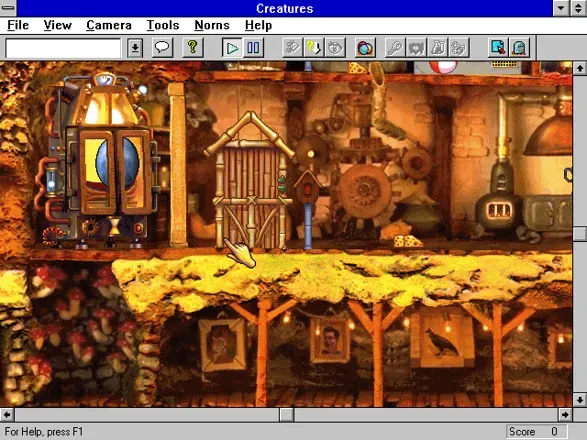Click the horizontal scrollbar right arrow
The image size is (587, 440).
tap(565, 415)
